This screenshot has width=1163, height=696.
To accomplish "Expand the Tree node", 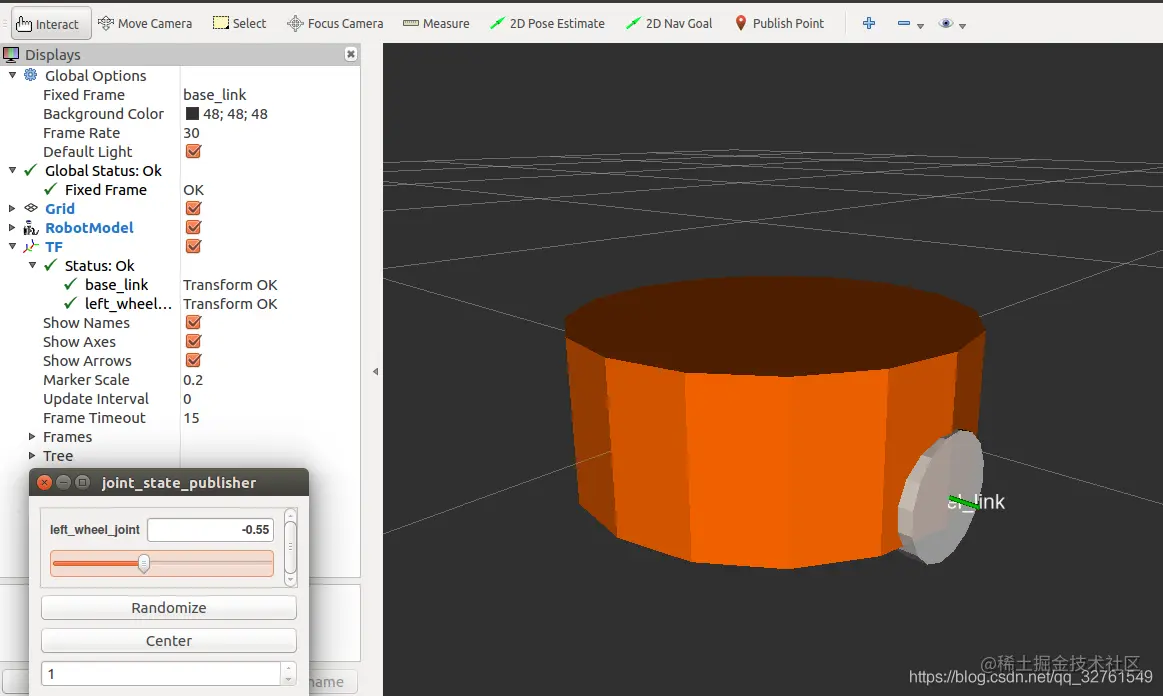I will click(32, 456).
